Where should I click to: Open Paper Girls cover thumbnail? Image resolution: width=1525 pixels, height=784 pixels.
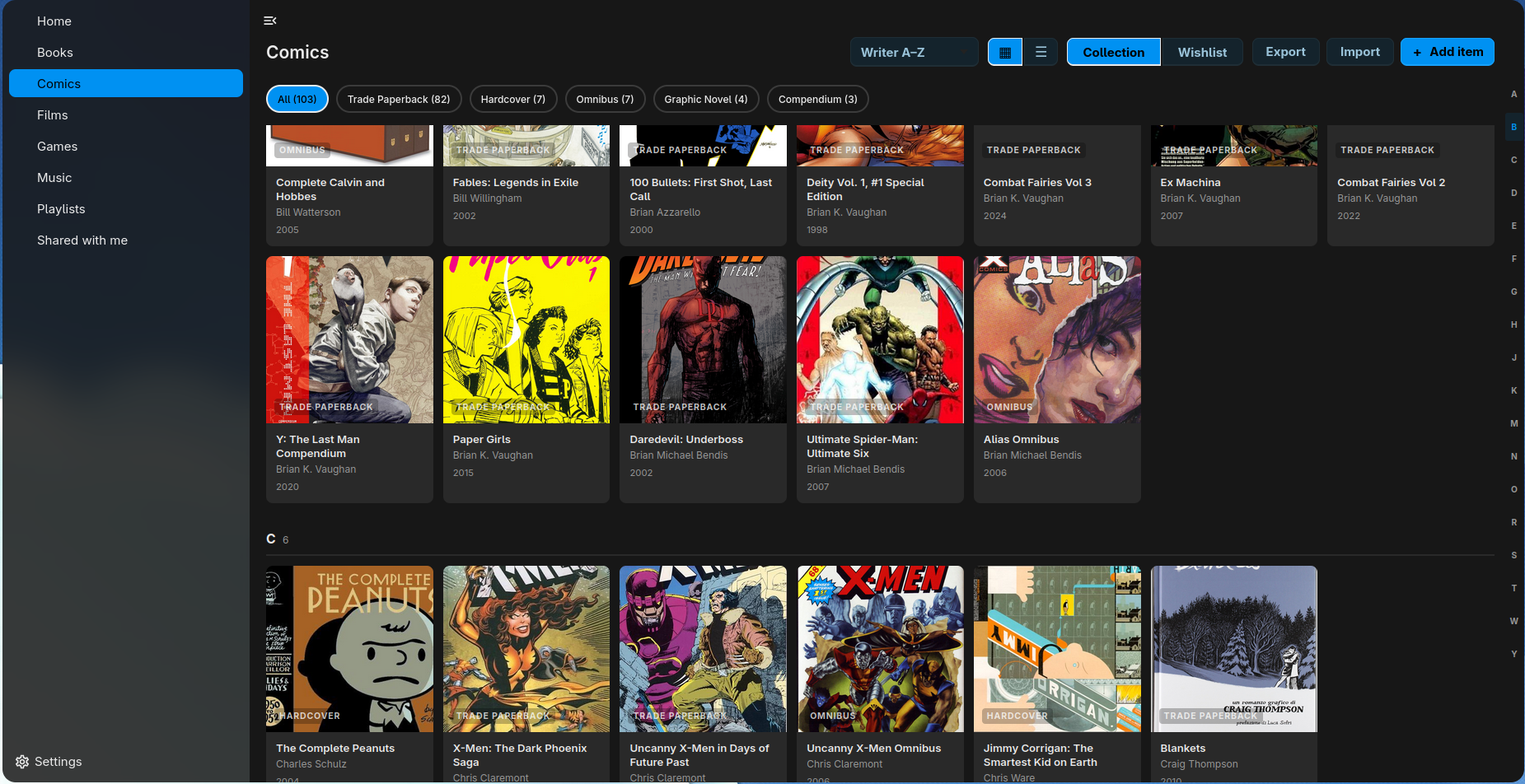click(x=526, y=339)
